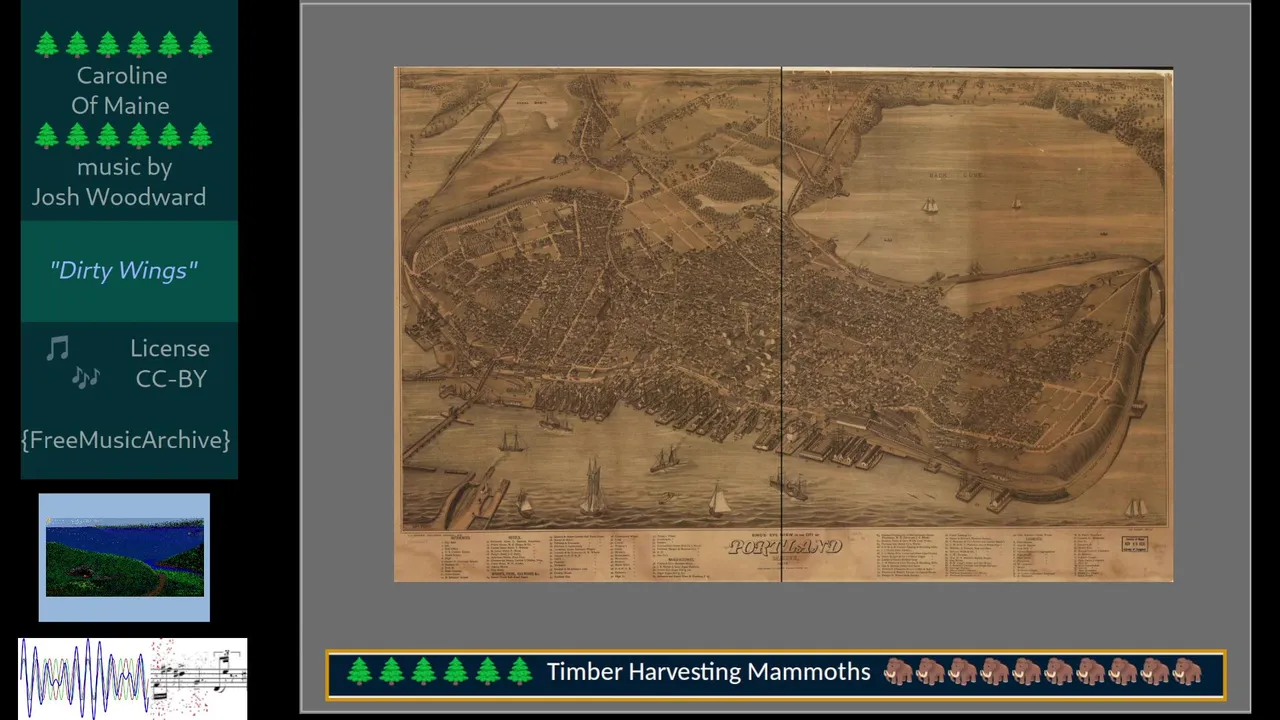Click the waveform and sheet music image
This screenshot has width=1280, height=720.
pyautogui.click(x=132, y=677)
